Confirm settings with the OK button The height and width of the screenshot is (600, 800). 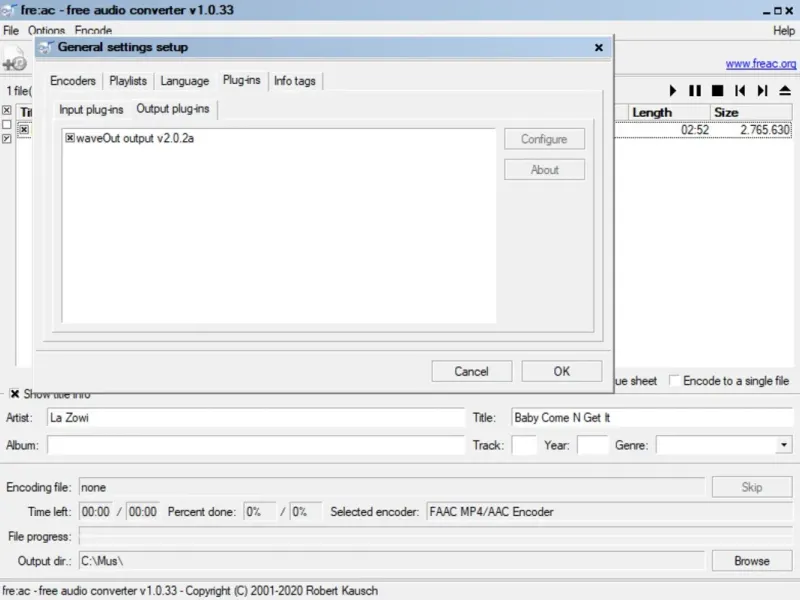tap(562, 371)
